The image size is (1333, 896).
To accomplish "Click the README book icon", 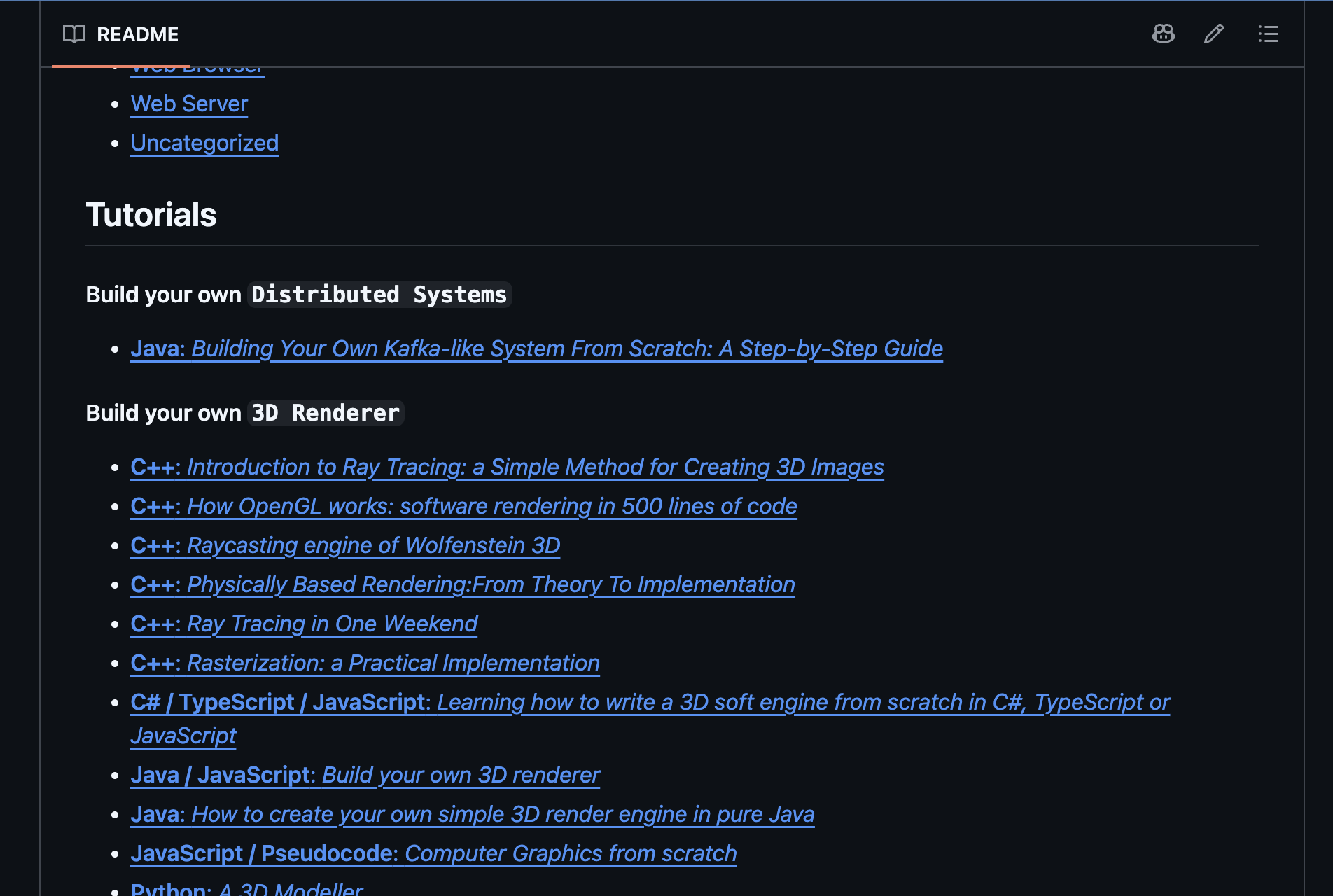I will pos(74,34).
